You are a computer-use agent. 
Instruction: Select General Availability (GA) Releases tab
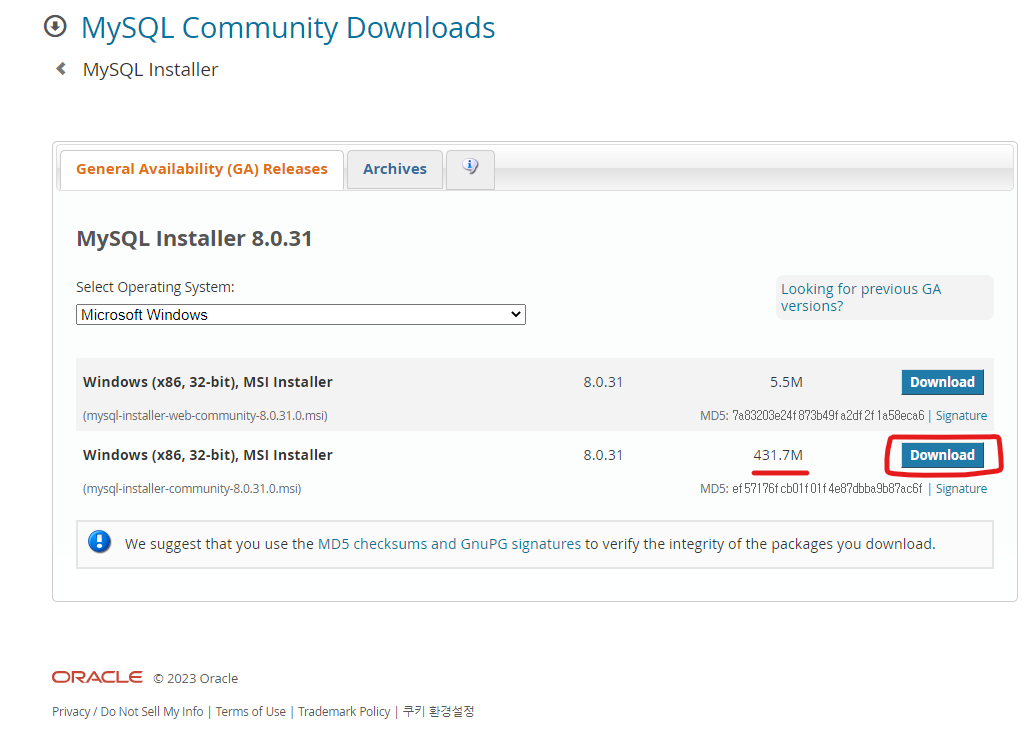(202, 170)
